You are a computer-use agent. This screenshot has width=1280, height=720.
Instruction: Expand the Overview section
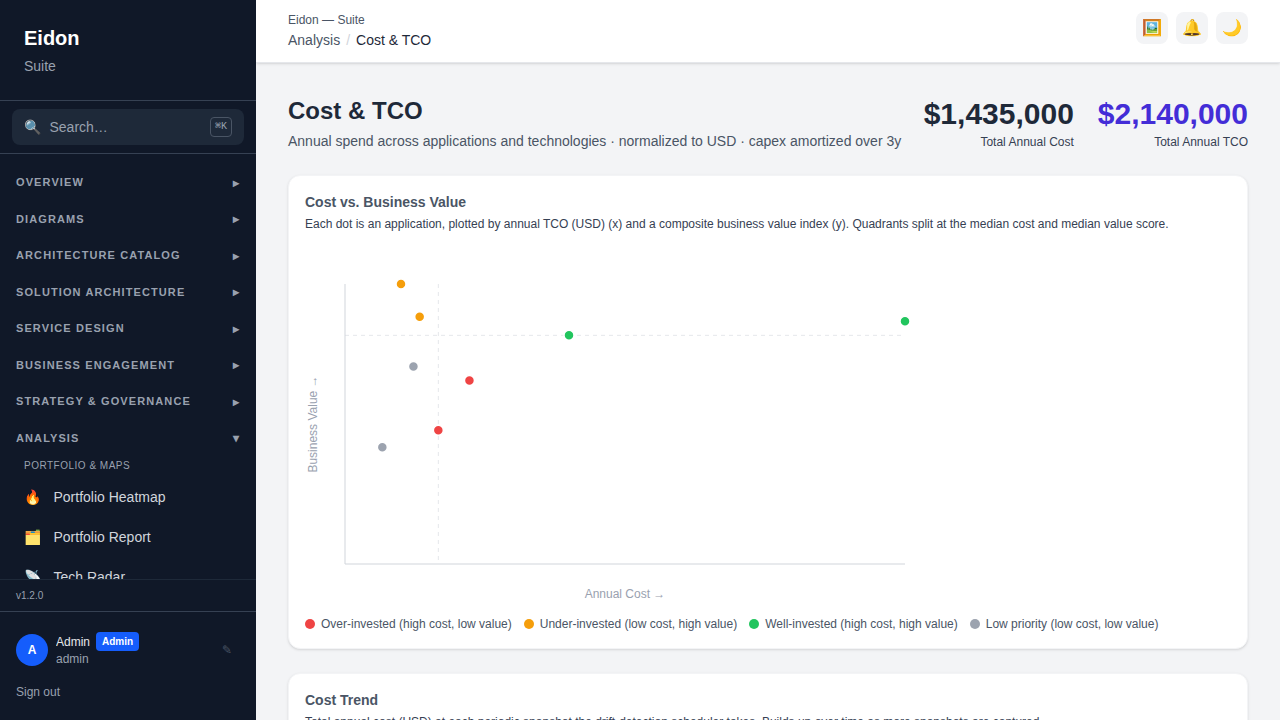[x=128, y=183]
